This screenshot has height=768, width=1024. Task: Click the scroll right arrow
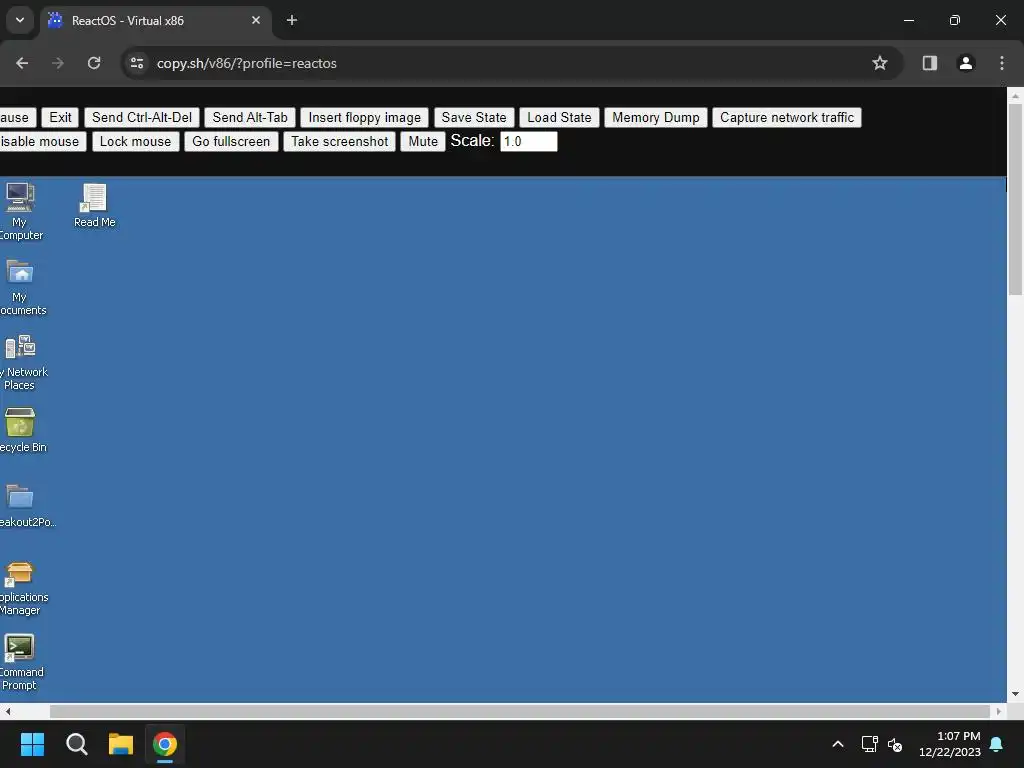(x=999, y=711)
